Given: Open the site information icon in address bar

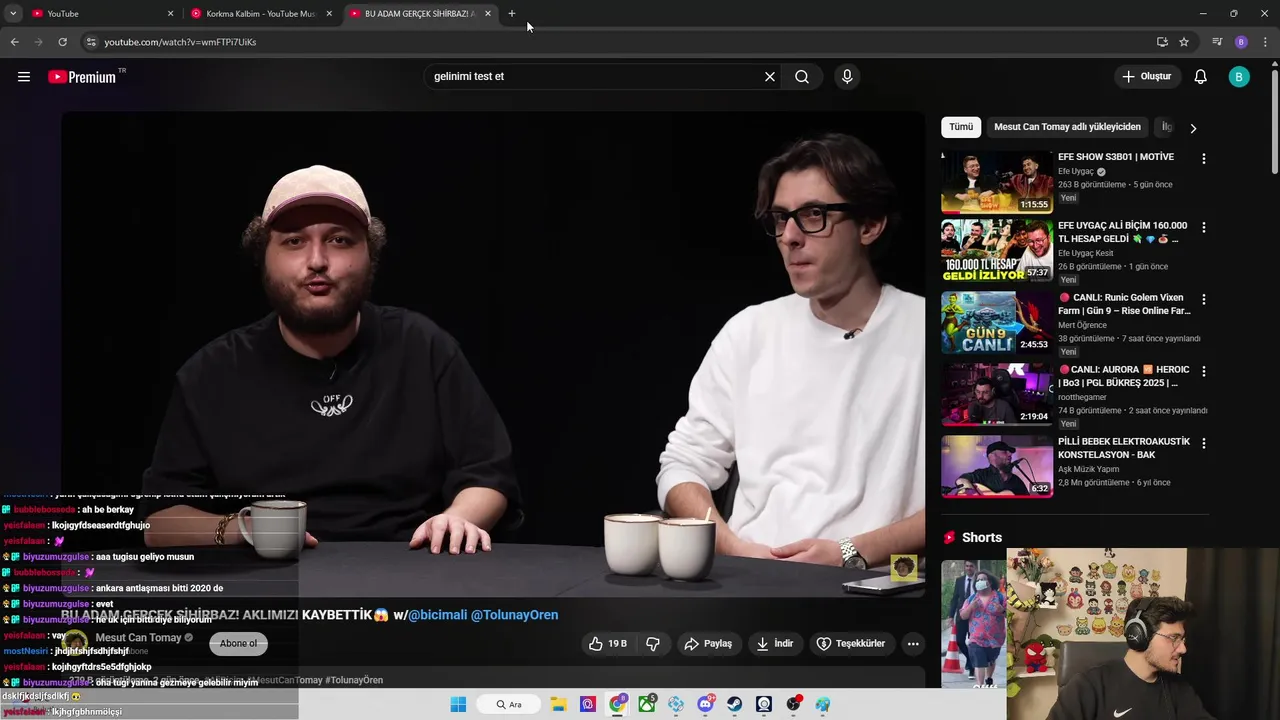Looking at the screenshot, I should pos(90,42).
